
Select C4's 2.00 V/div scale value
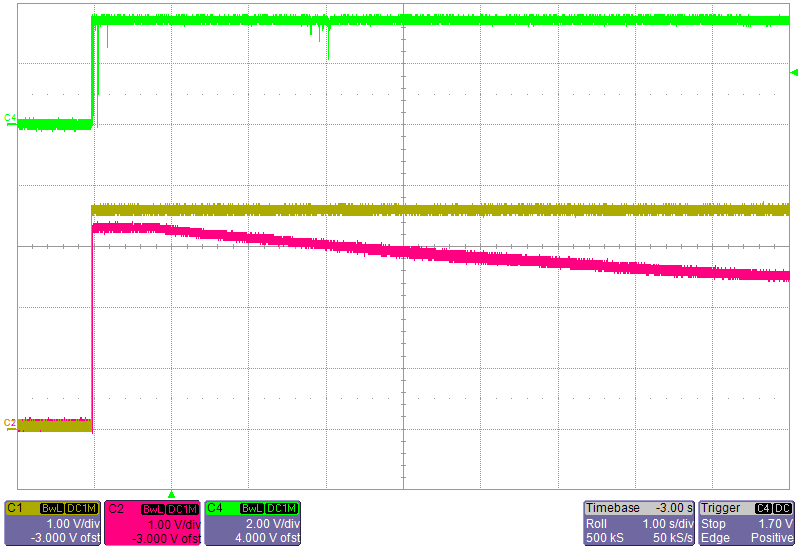pyautogui.click(x=273, y=524)
